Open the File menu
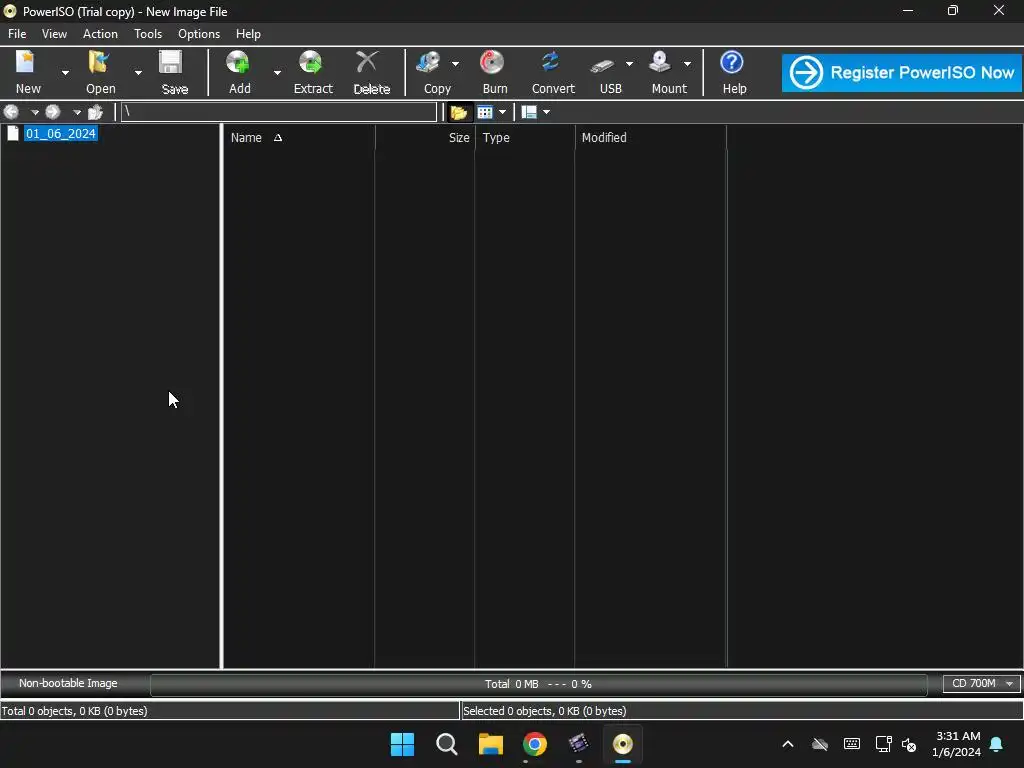Screen dimensions: 1024x768 (x=17, y=34)
